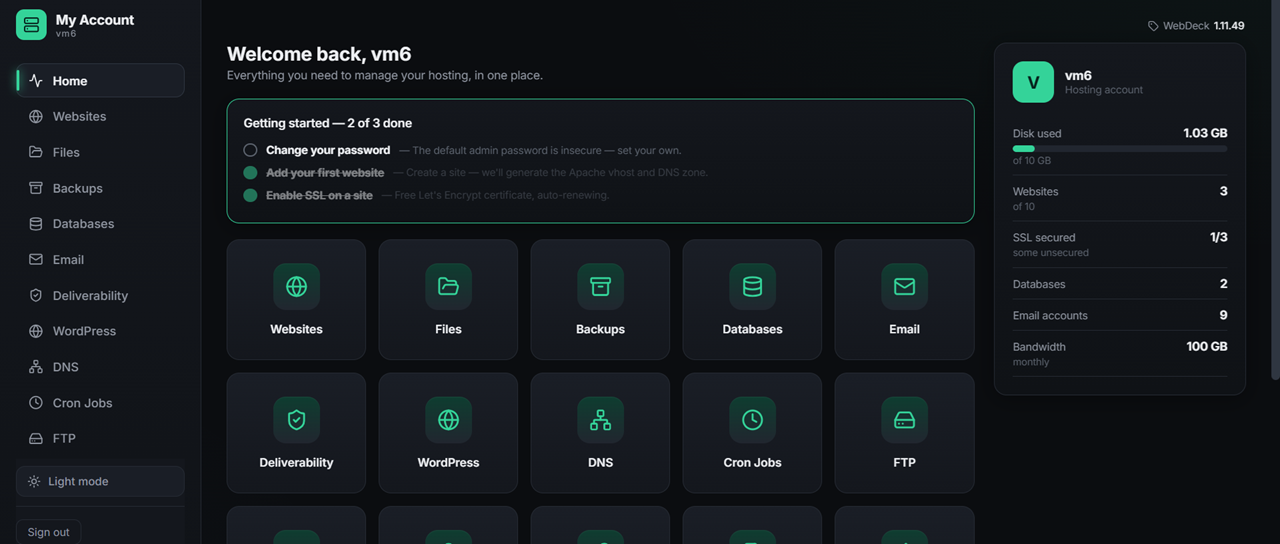The height and width of the screenshot is (544, 1280).
Task: Click the 'Add your first website' checkmark
Action: click(x=250, y=173)
